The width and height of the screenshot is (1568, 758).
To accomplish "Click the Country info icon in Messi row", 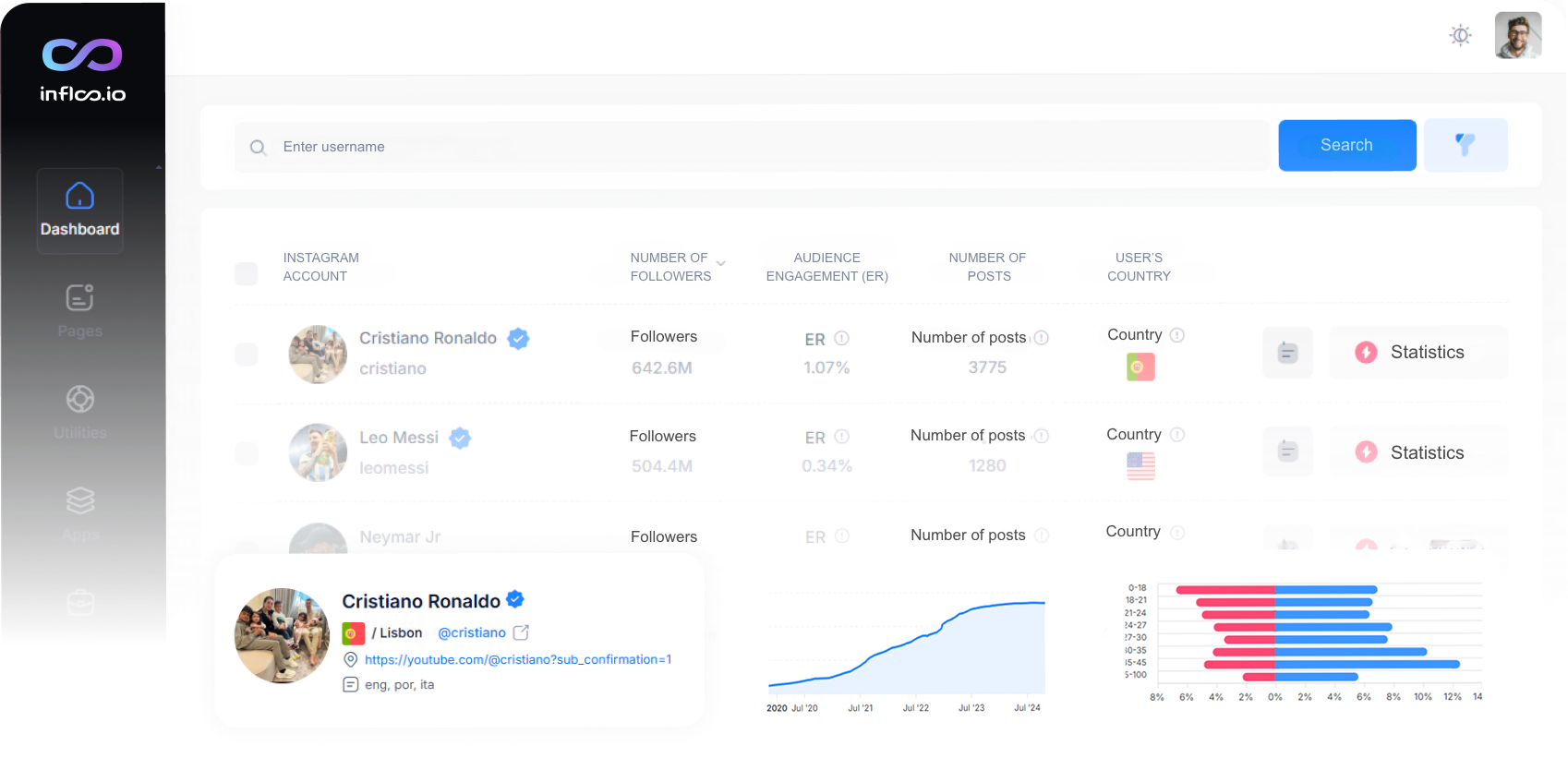I will [x=1177, y=435].
